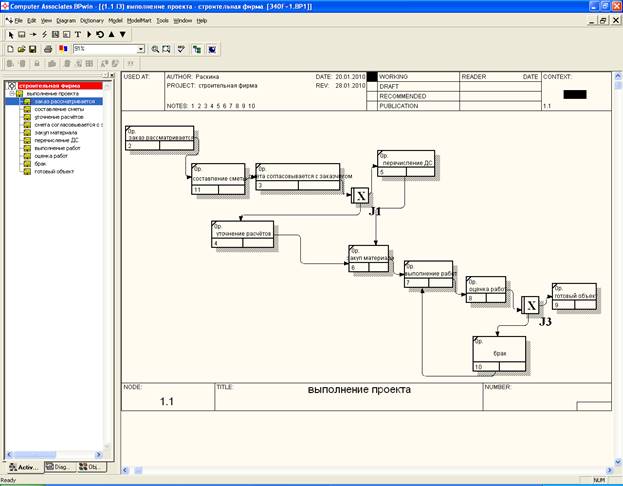Open the zoom percentage dropdown arrow

pos(141,49)
